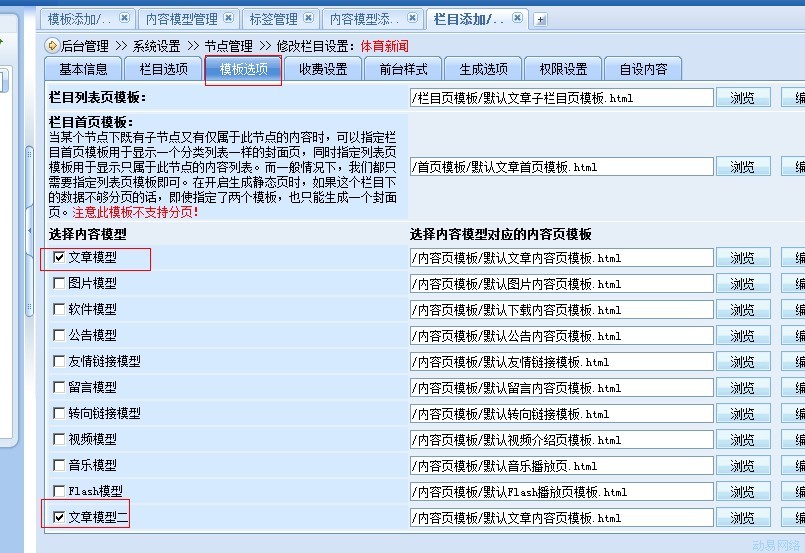The width and height of the screenshot is (805, 553).
Task: Browse template for the 软件模型 row
Action: 742,310
